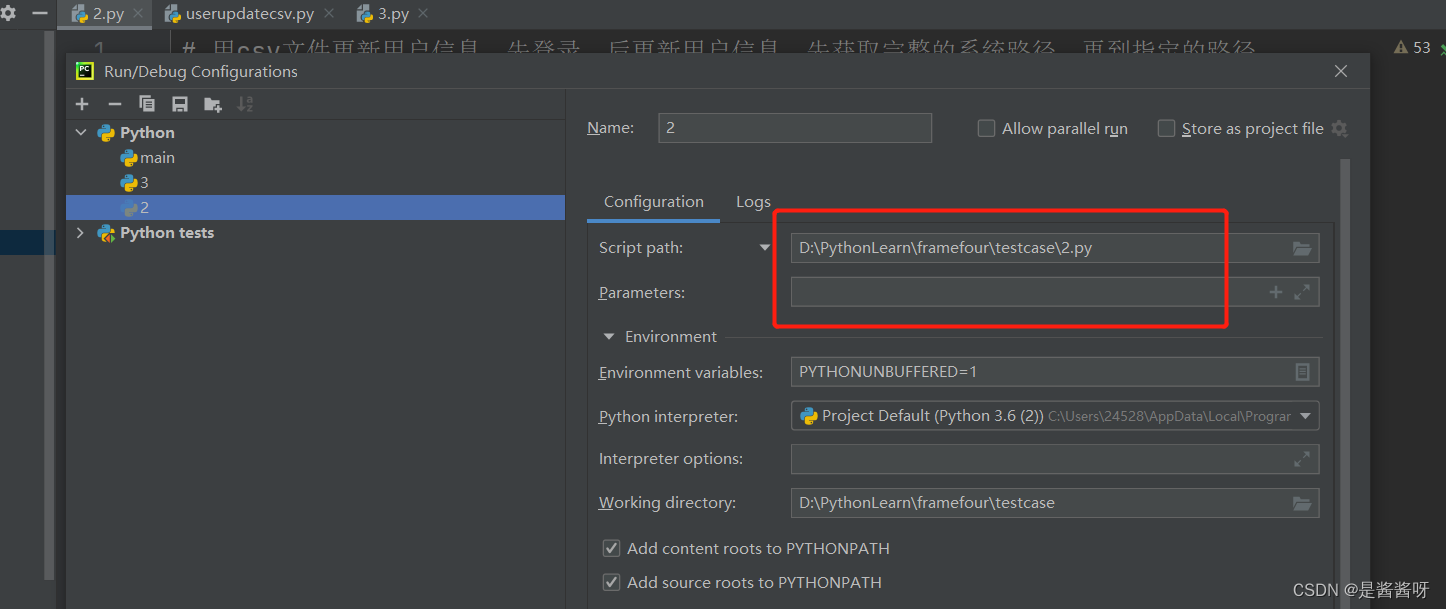Expand the Python tests node
1446x609 pixels.
pyautogui.click(x=81, y=233)
